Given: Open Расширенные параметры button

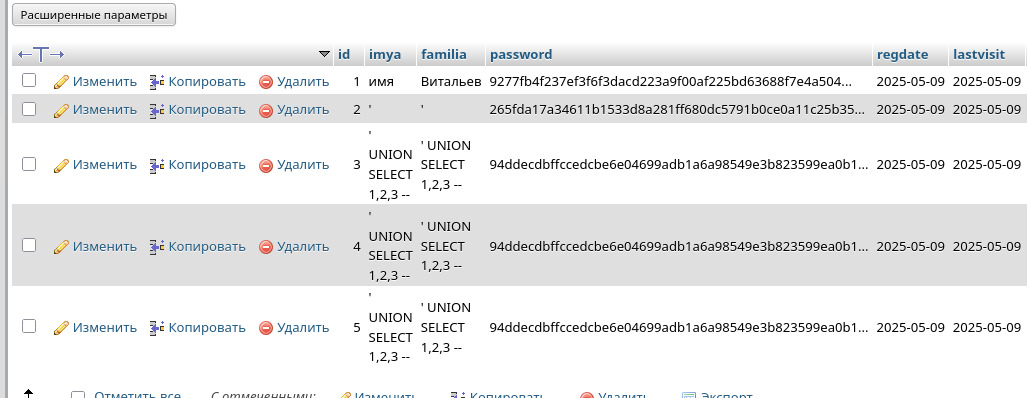Looking at the screenshot, I should tap(94, 15).
